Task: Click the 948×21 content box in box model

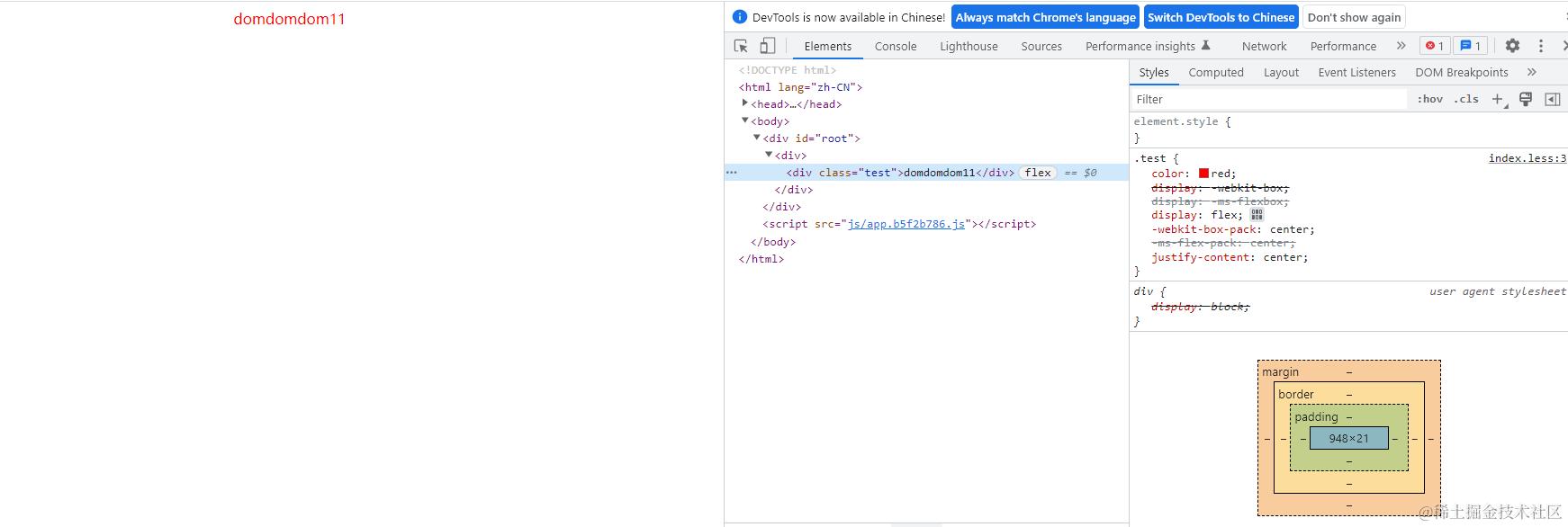Action: (1348, 438)
